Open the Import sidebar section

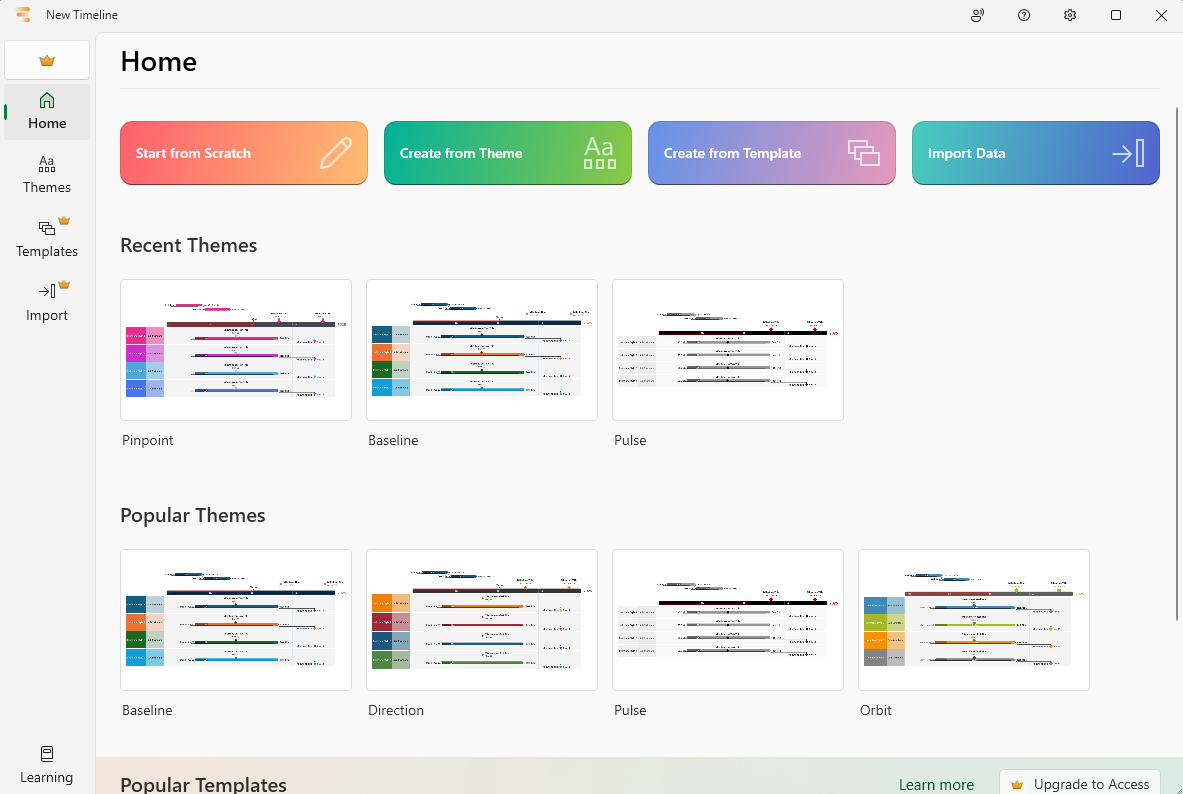[x=47, y=303]
